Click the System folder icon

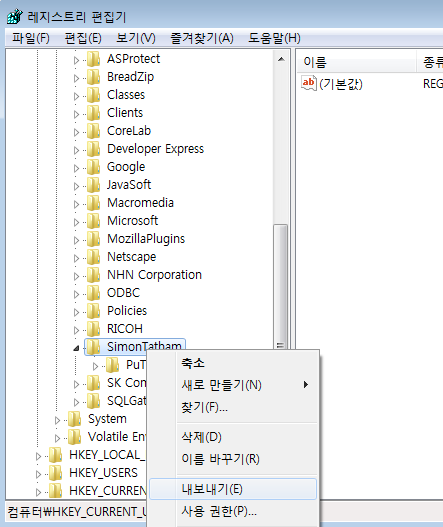75,419
